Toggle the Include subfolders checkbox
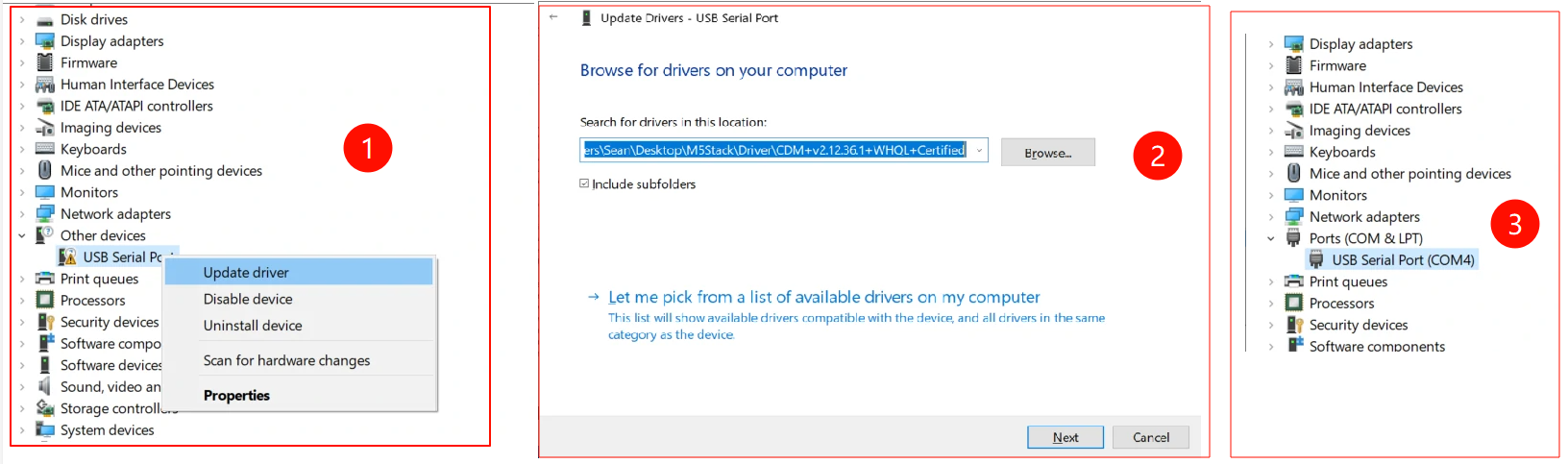1568x464 pixels. 584,183
